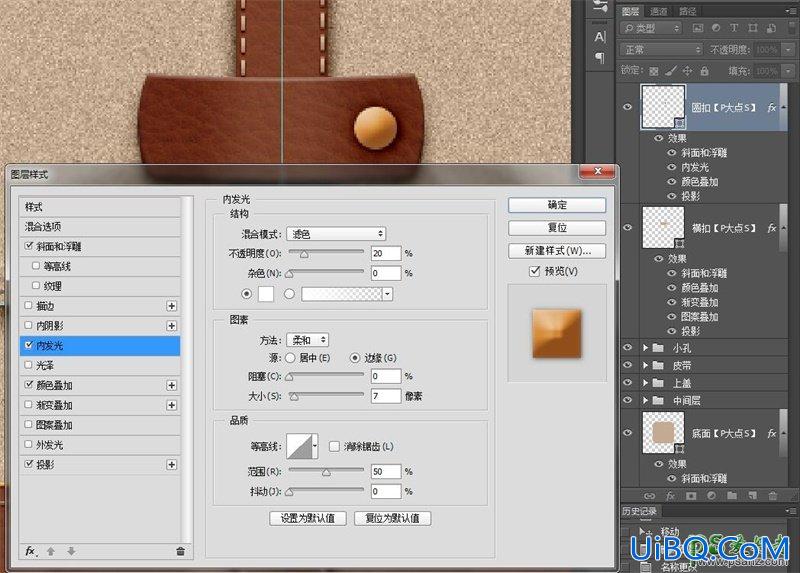Select the 图层 tab
800x573 pixels.
coord(631,11)
